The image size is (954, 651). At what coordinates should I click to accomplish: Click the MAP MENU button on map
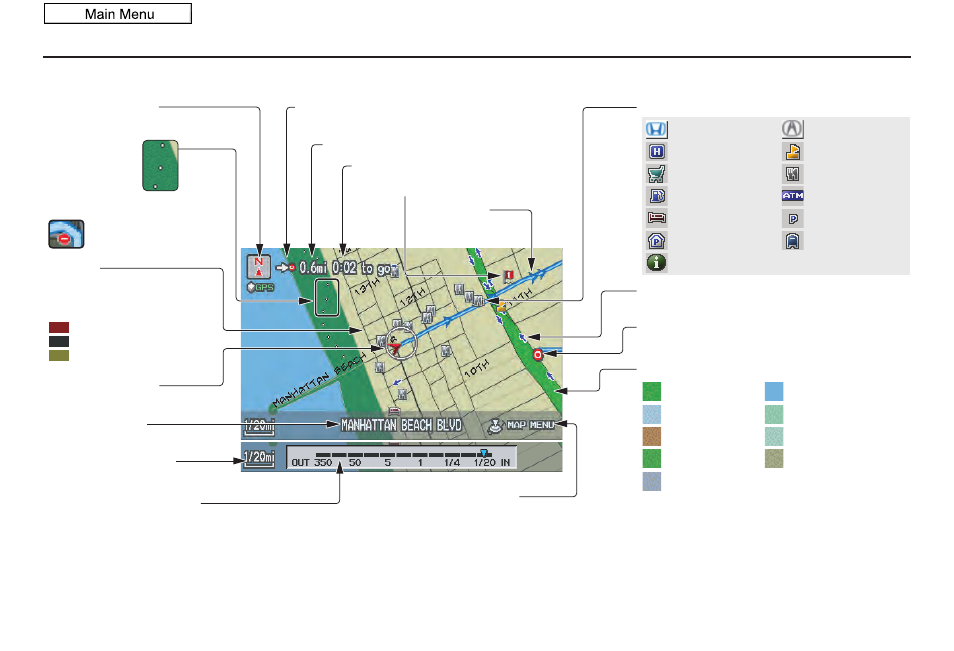coord(531,425)
